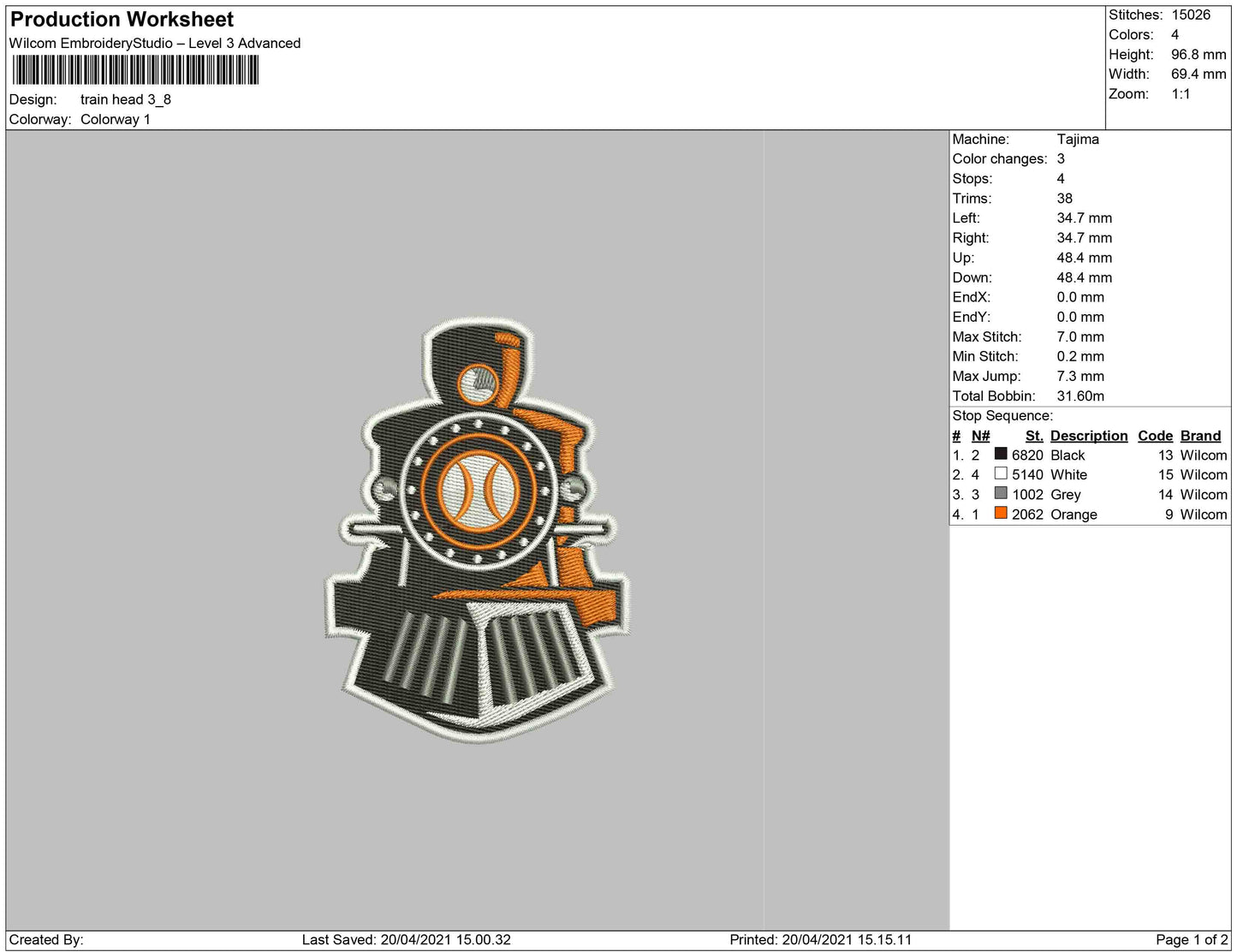
Task: Click the 'Page 1 of 2' footer indicator
Action: coord(1192,939)
